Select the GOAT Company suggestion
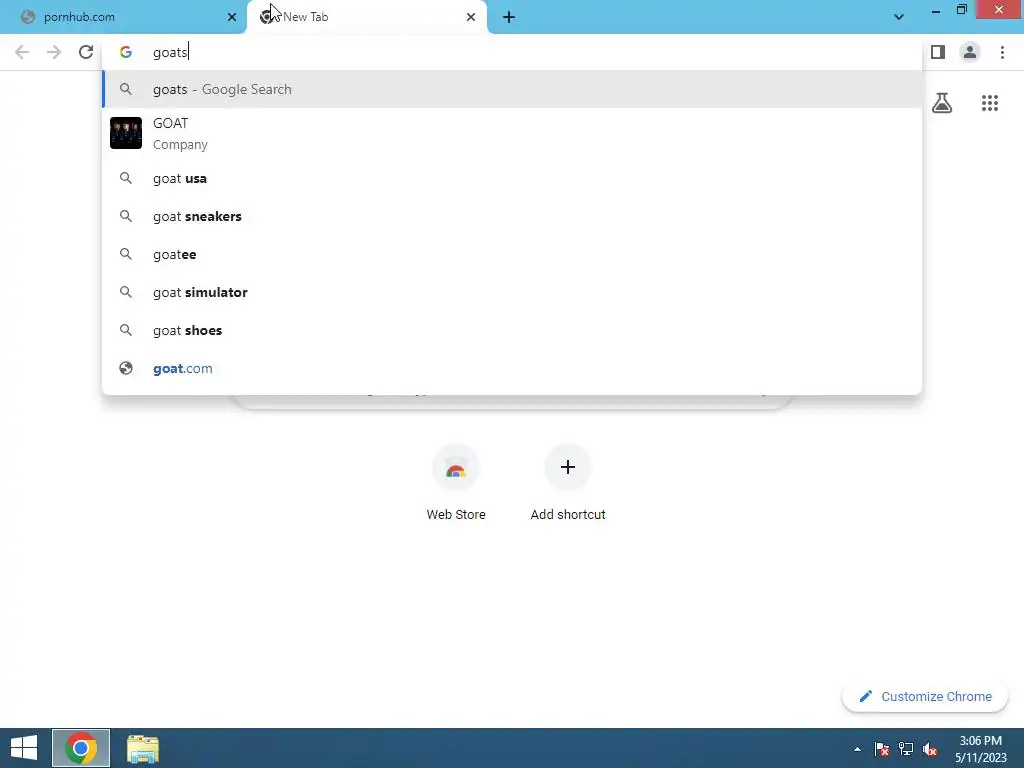The width and height of the screenshot is (1024, 768). click(512, 133)
